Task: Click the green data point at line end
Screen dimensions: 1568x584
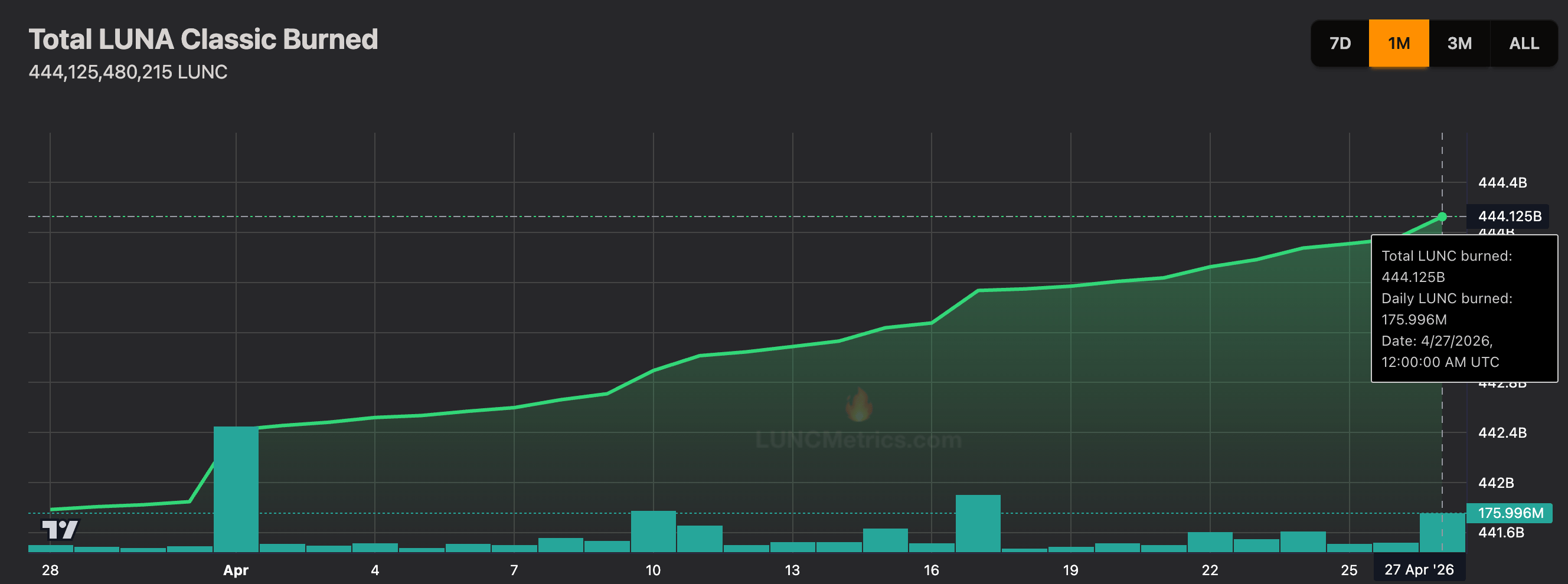Action: [1442, 216]
